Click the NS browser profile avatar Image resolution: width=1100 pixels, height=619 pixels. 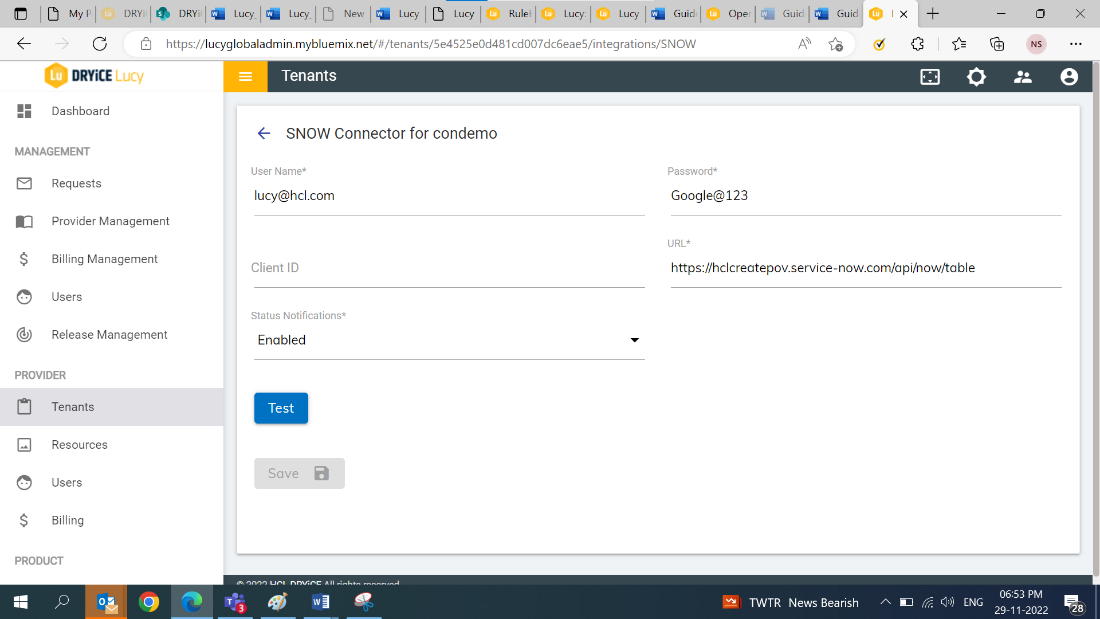point(1036,44)
